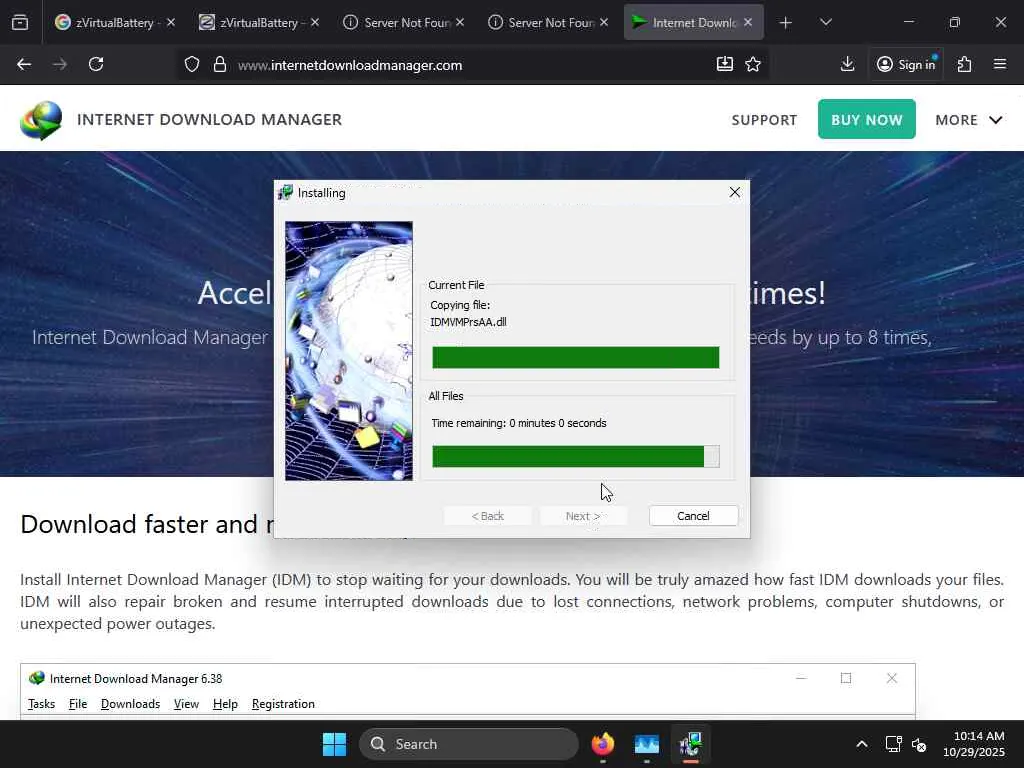Image resolution: width=1024 pixels, height=768 pixels.
Task: Open the Windows Start menu
Action: click(x=334, y=744)
